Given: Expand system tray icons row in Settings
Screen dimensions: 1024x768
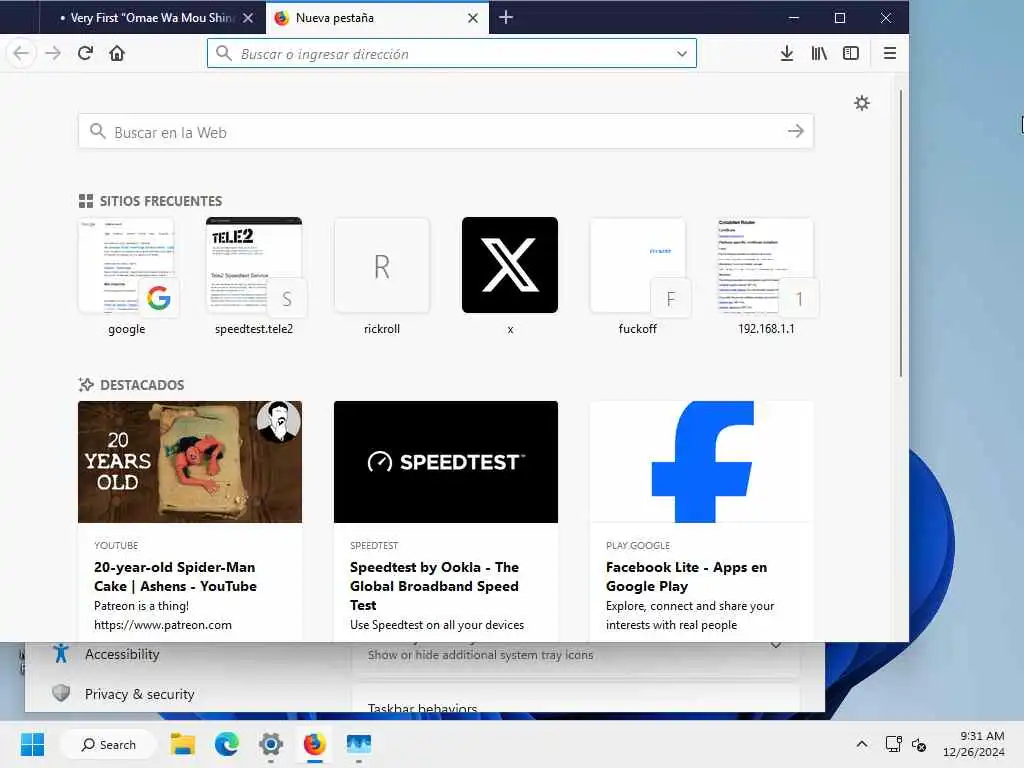Looking at the screenshot, I should 776,646.
